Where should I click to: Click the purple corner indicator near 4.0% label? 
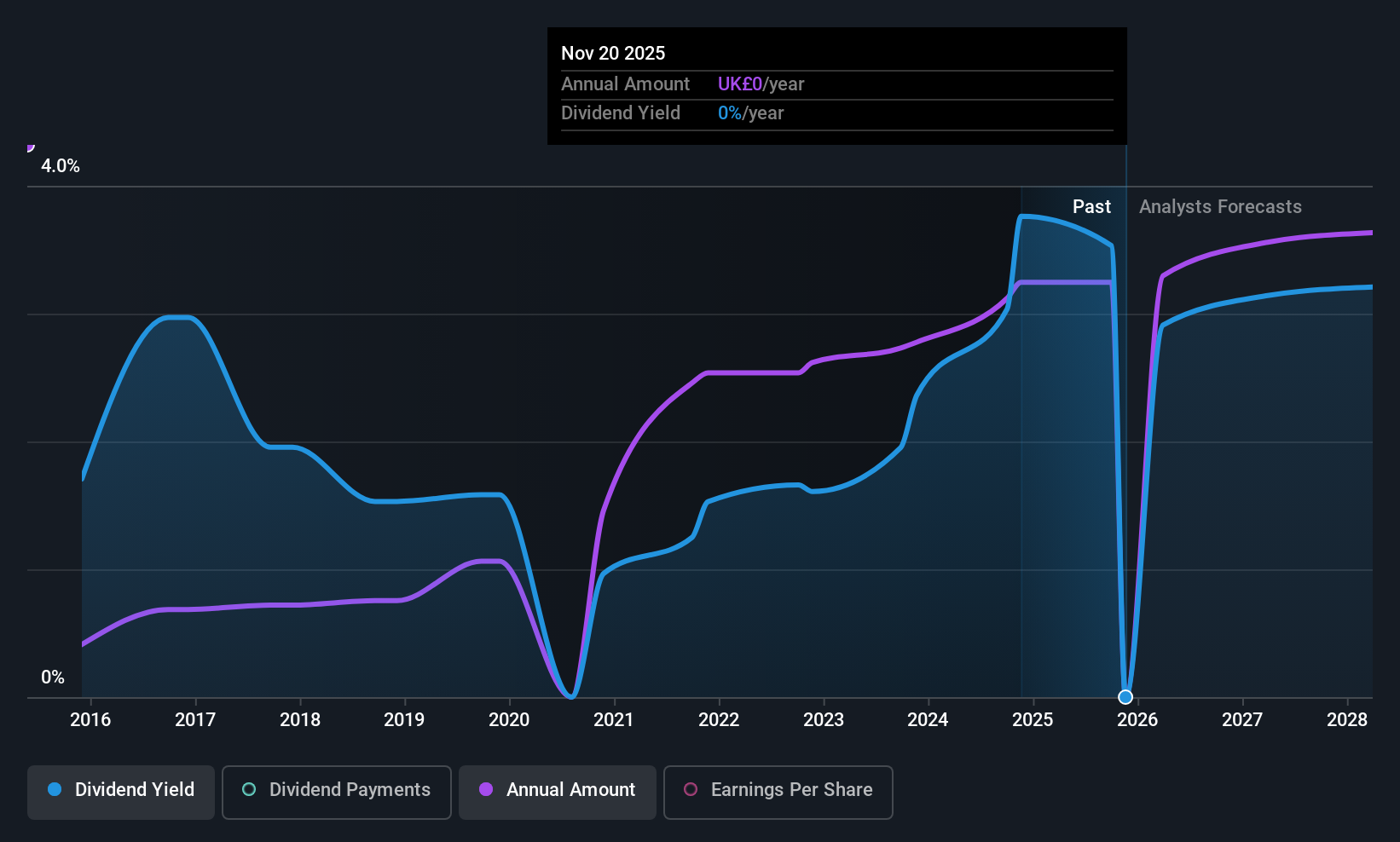(31, 147)
